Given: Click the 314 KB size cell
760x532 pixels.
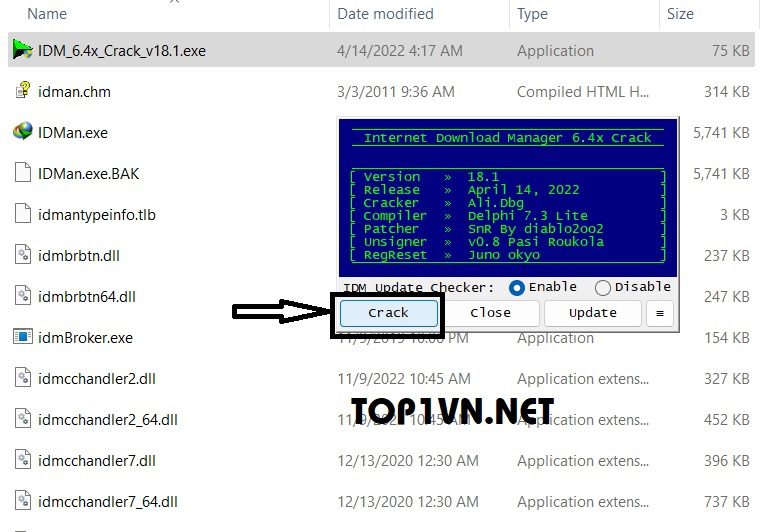Looking at the screenshot, I should [727, 92].
